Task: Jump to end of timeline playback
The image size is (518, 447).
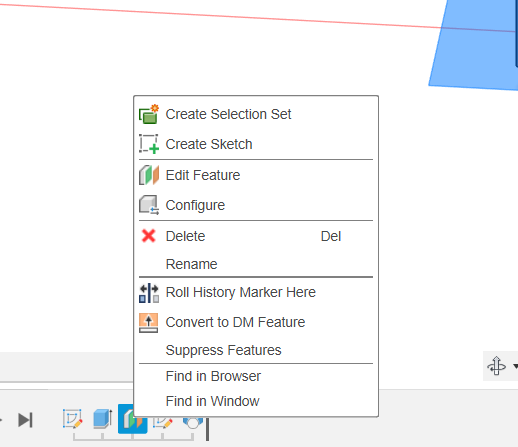Action: [x=25, y=420]
